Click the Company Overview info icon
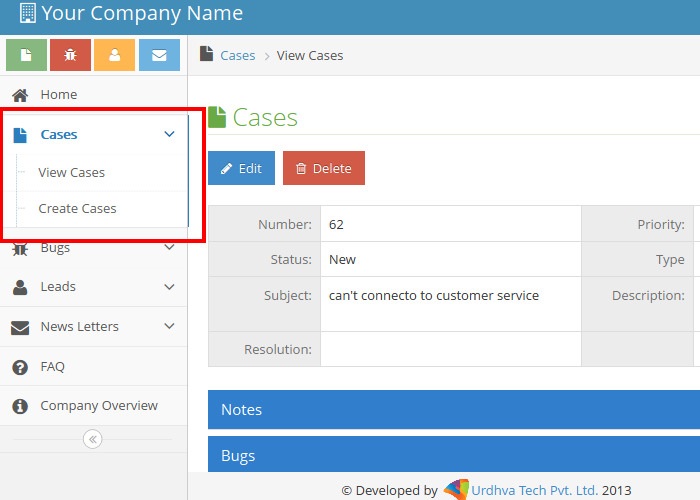This screenshot has width=700, height=500. (20, 406)
